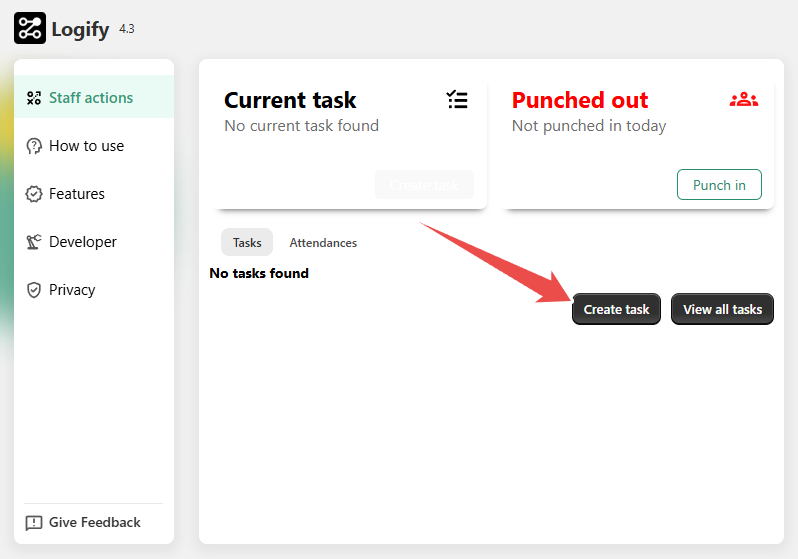Image resolution: width=798 pixels, height=559 pixels.
Task: Open Staff actions menu item
Action: tap(94, 97)
